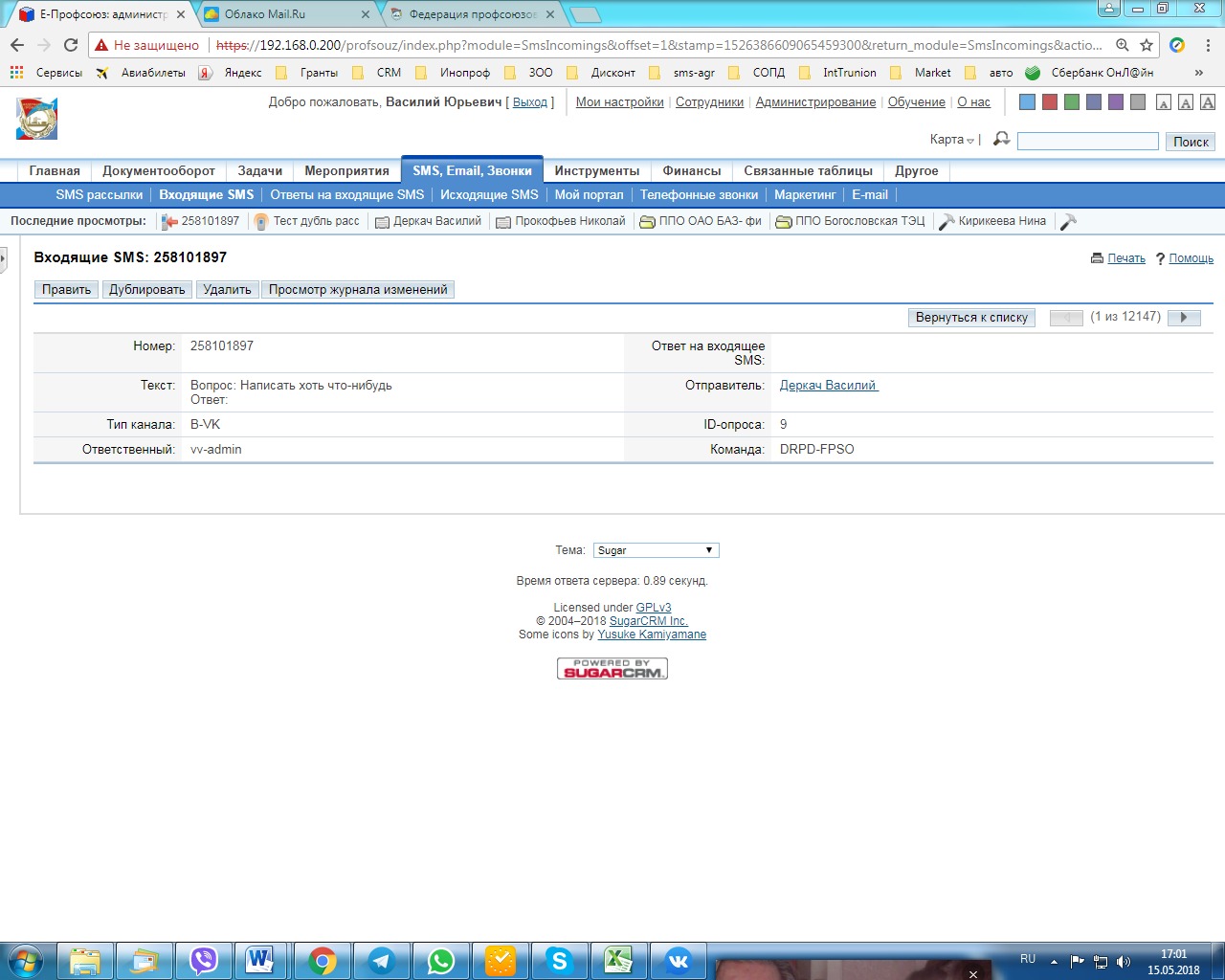Select the purple color theme swatch
Image resolution: width=1225 pixels, height=980 pixels.
[x=1116, y=102]
